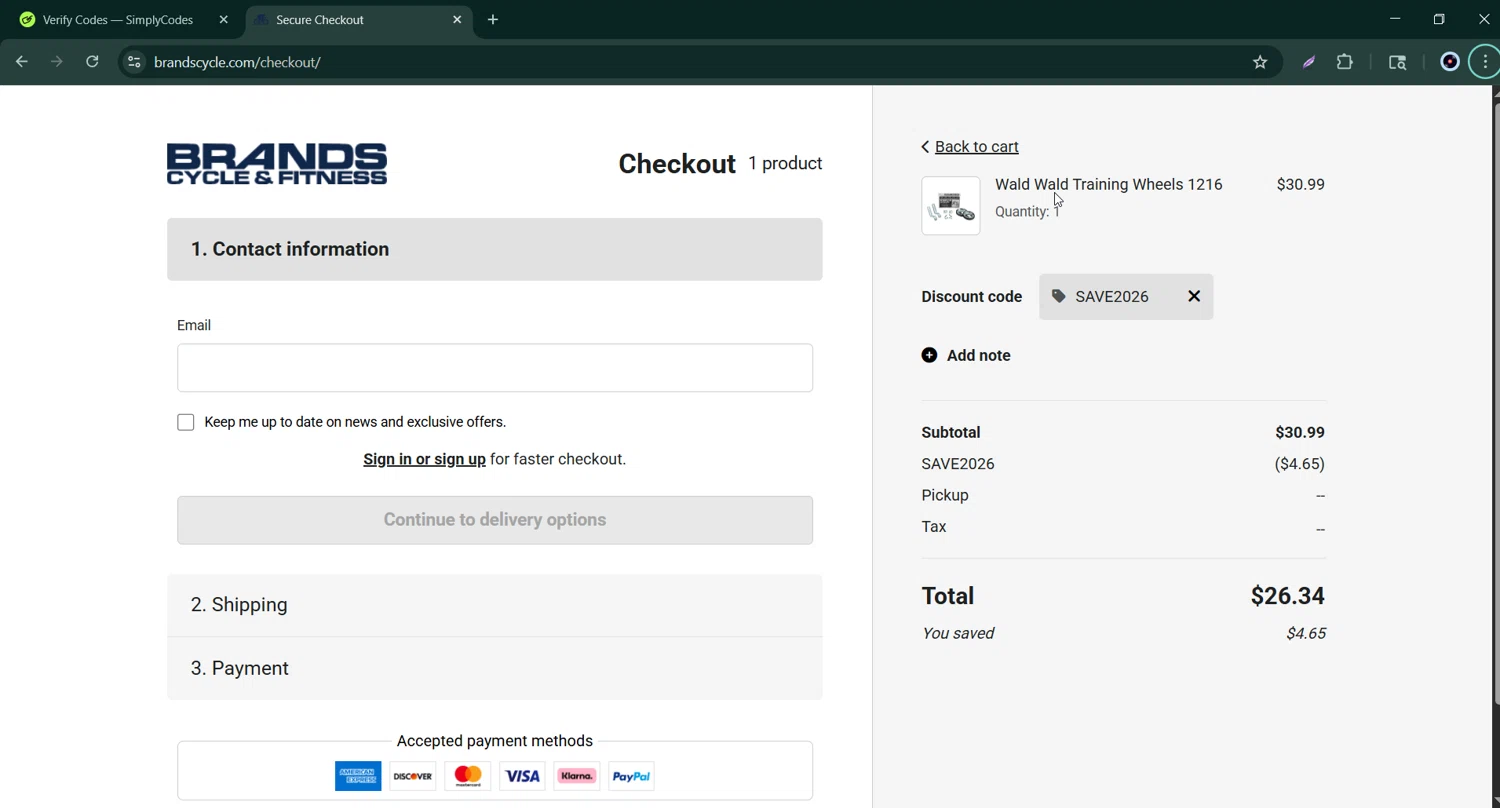Click the SAVE2026 discount code chip
This screenshot has height=808, width=1500.
click(x=1126, y=296)
